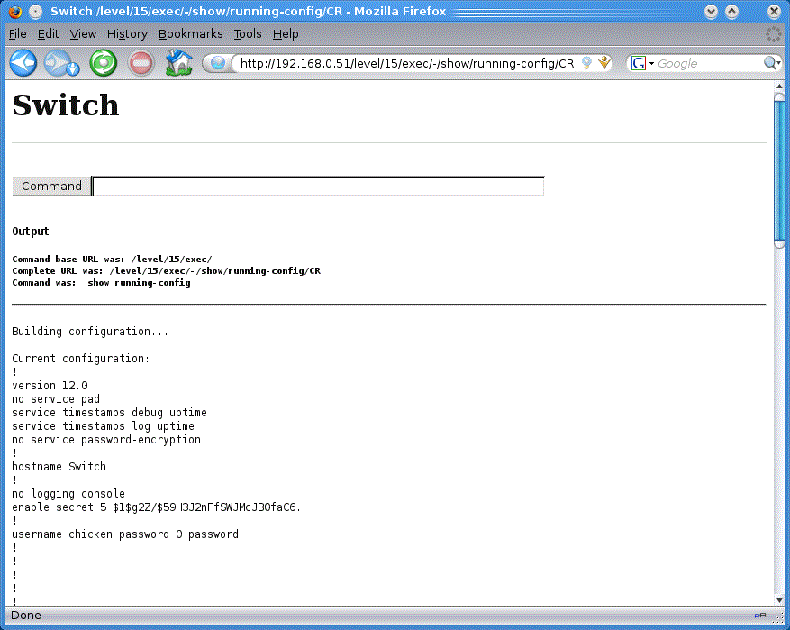
Task: Click the 'Output' label text
Action: click(31, 231)
